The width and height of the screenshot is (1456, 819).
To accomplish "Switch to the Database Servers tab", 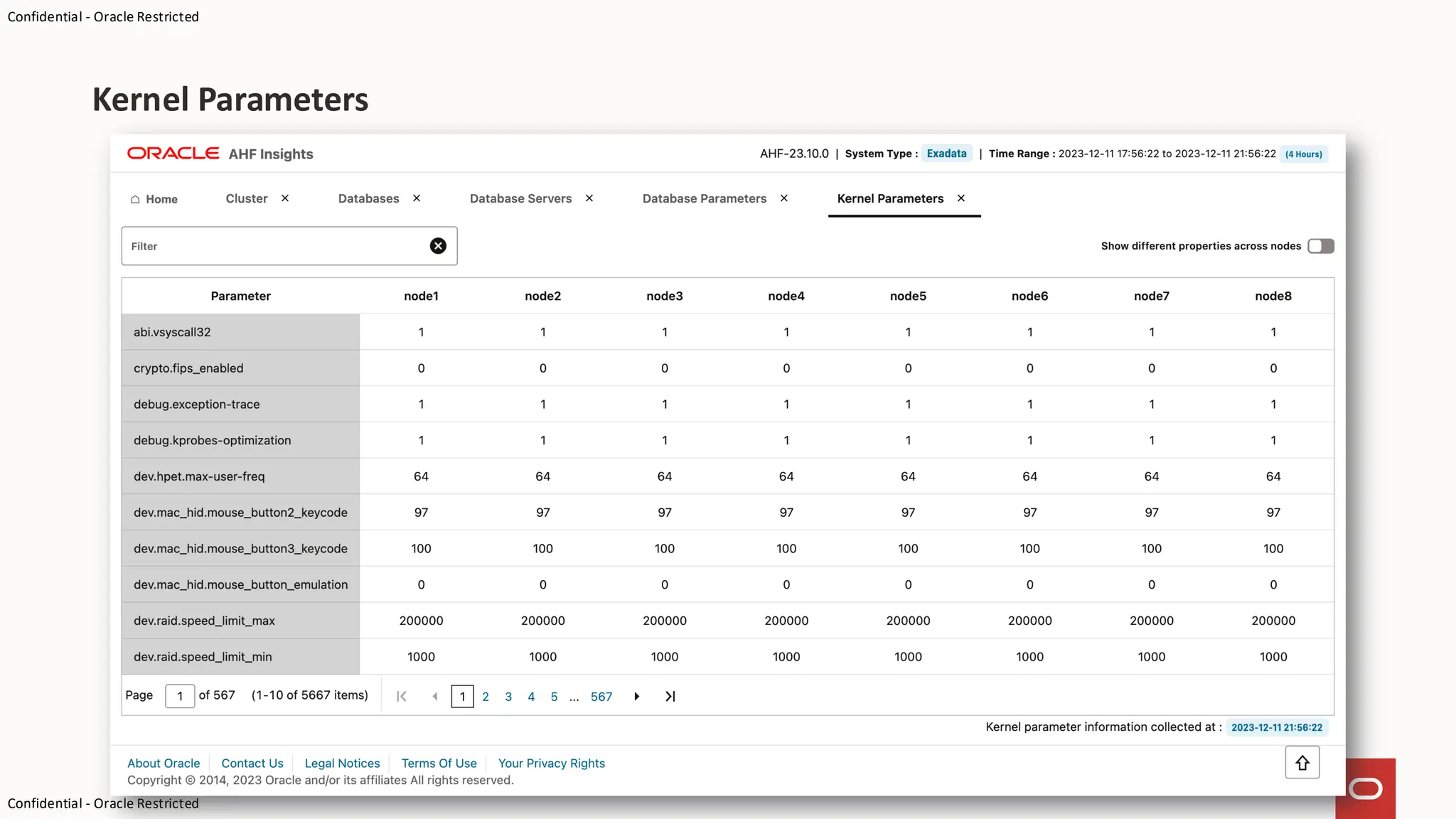I will point(520,198).
